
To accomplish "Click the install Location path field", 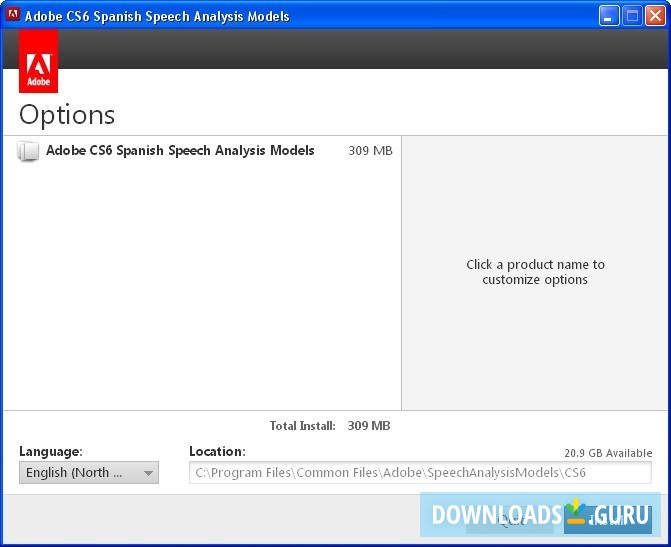I will click(420, 473).
